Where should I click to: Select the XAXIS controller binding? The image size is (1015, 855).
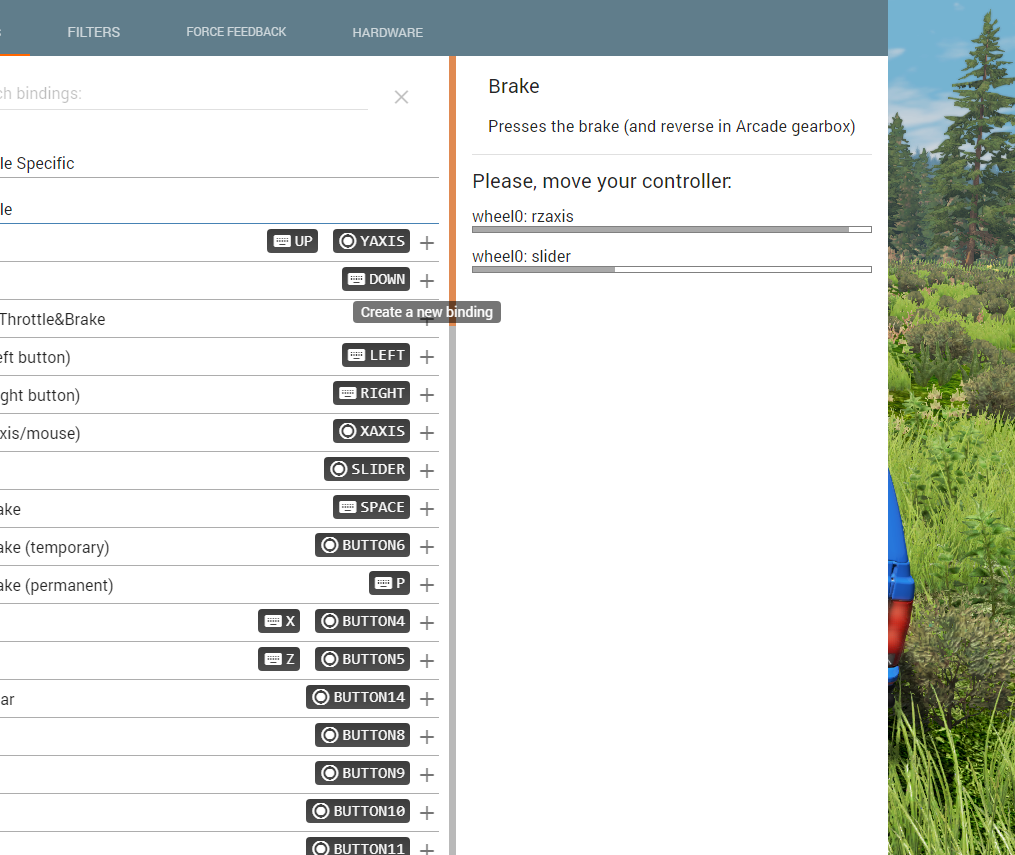click(x=372, y=431)
